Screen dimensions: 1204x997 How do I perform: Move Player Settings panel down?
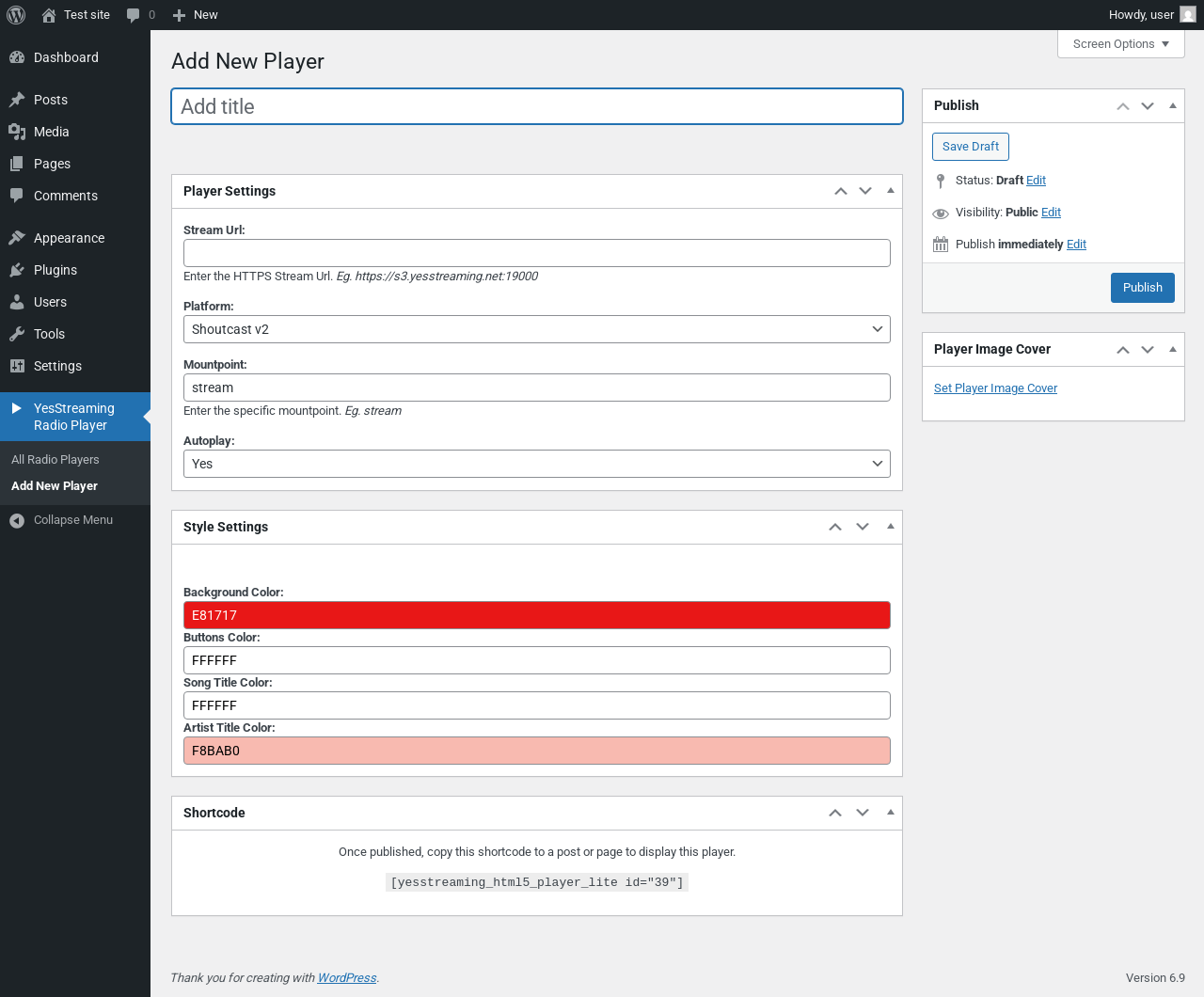point(865,191)
